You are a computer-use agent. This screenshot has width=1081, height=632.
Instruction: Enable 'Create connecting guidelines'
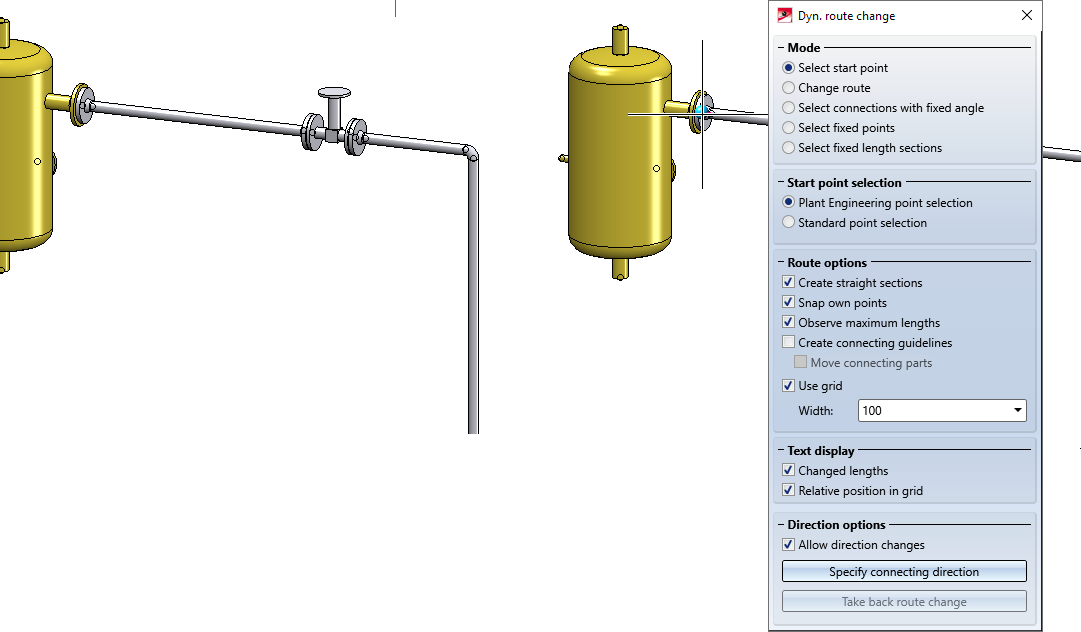[x=788, y=342]
